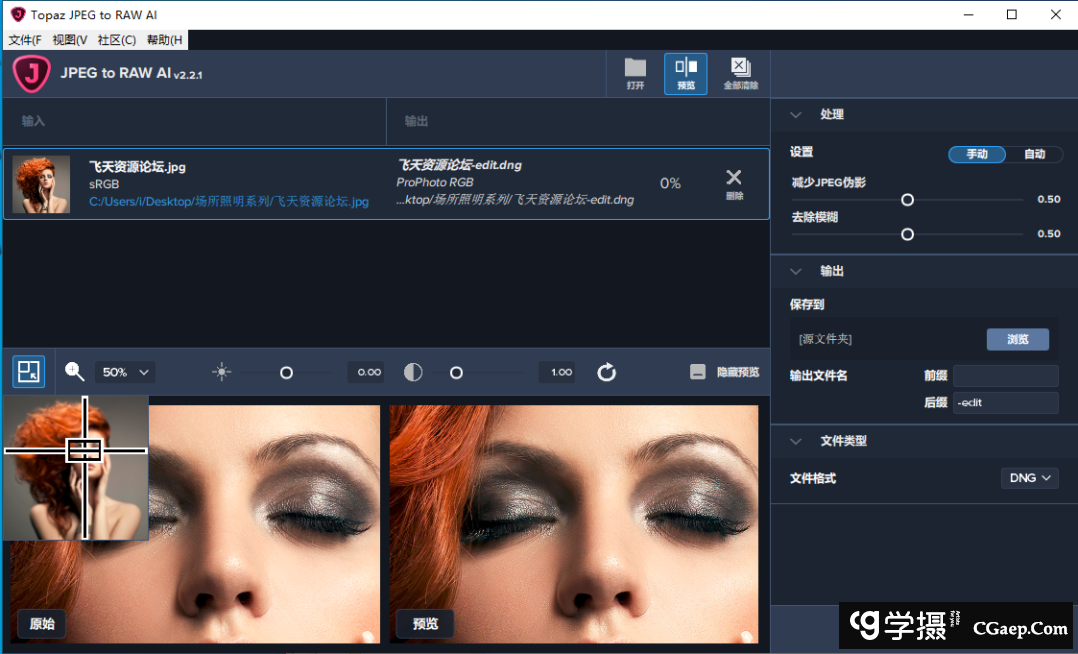Click the navigator thumbnail toggle icon
The width and height of the screenshot is (1078, 654).
click(x=29, y=372)
